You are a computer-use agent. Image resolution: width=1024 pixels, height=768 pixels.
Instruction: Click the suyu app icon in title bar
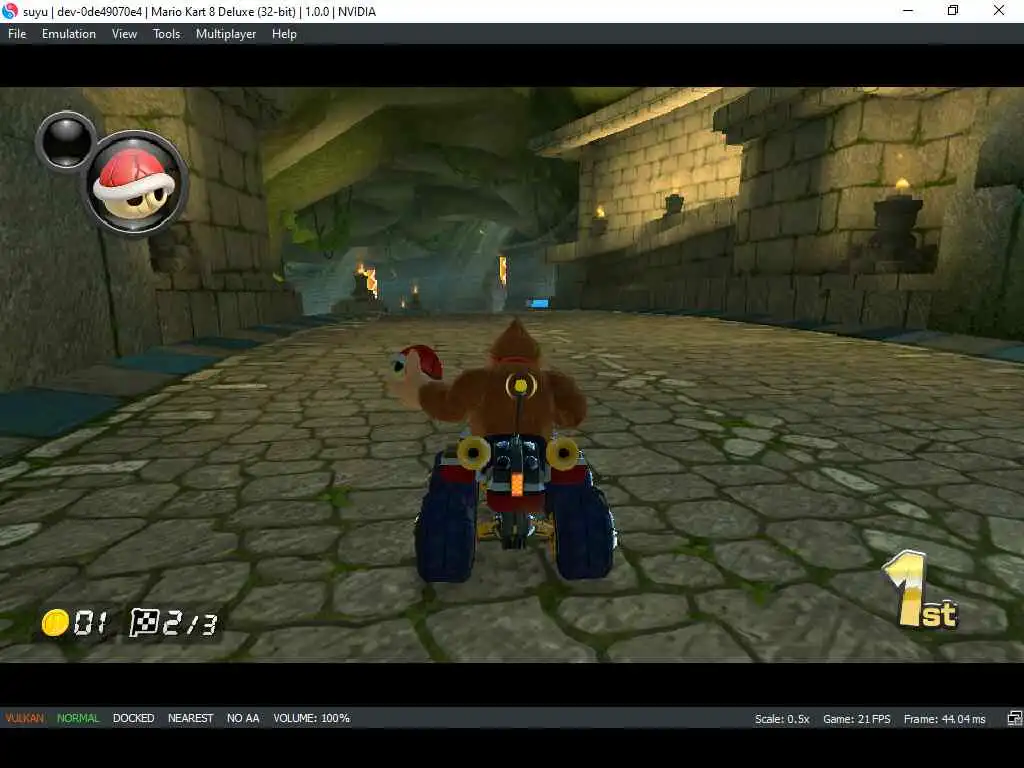[x=10, y=11]
